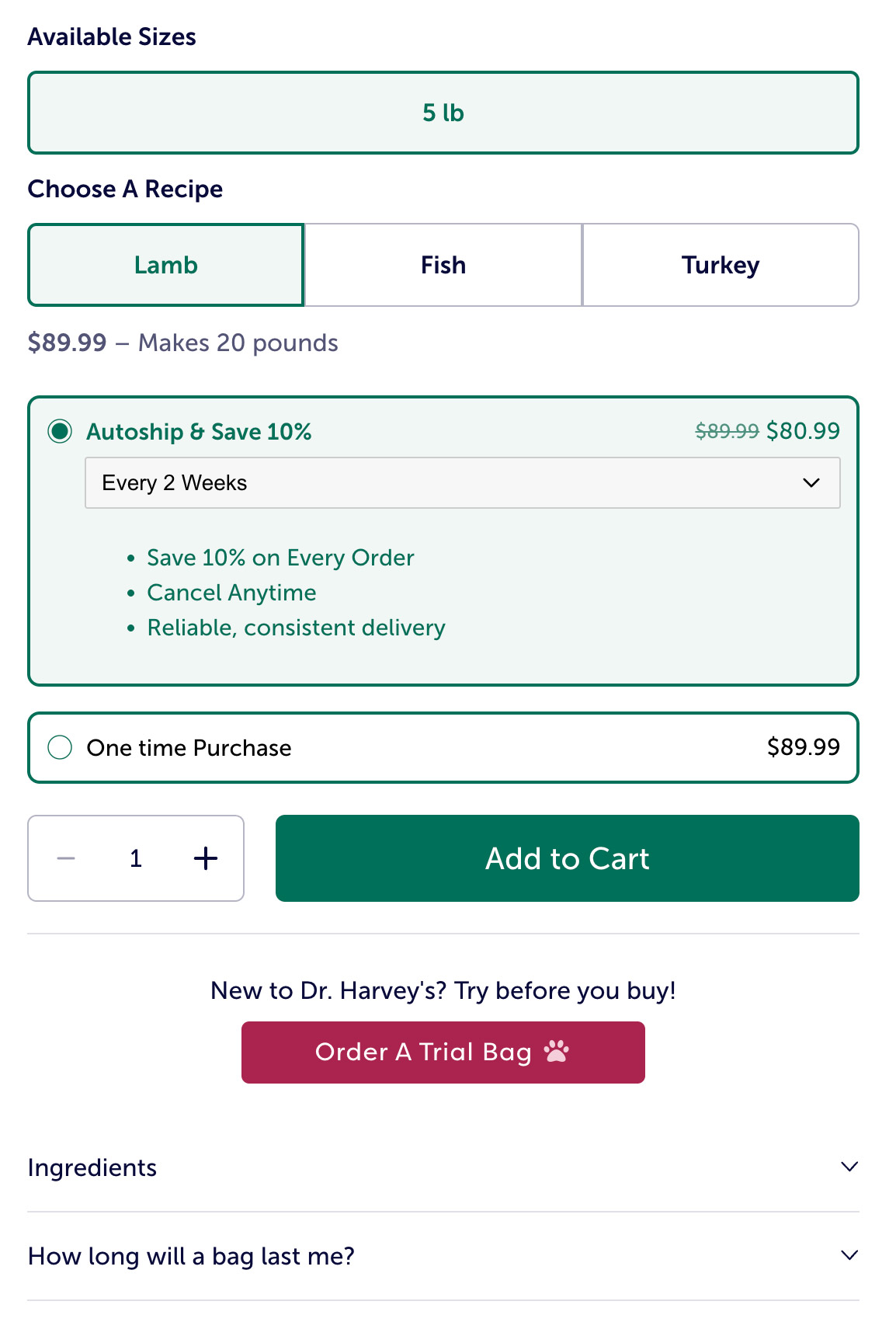Select the Autoship & Save 10% radio button
Image resolution: width=896 pixels, height=1336 pixels.
point(60,431)
